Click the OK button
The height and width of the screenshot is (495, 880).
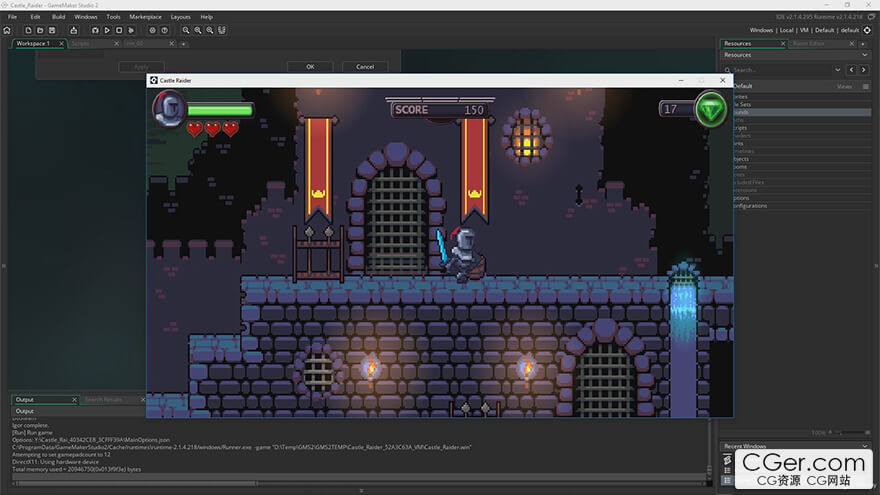pyautogui.click(x=310, y=67)
